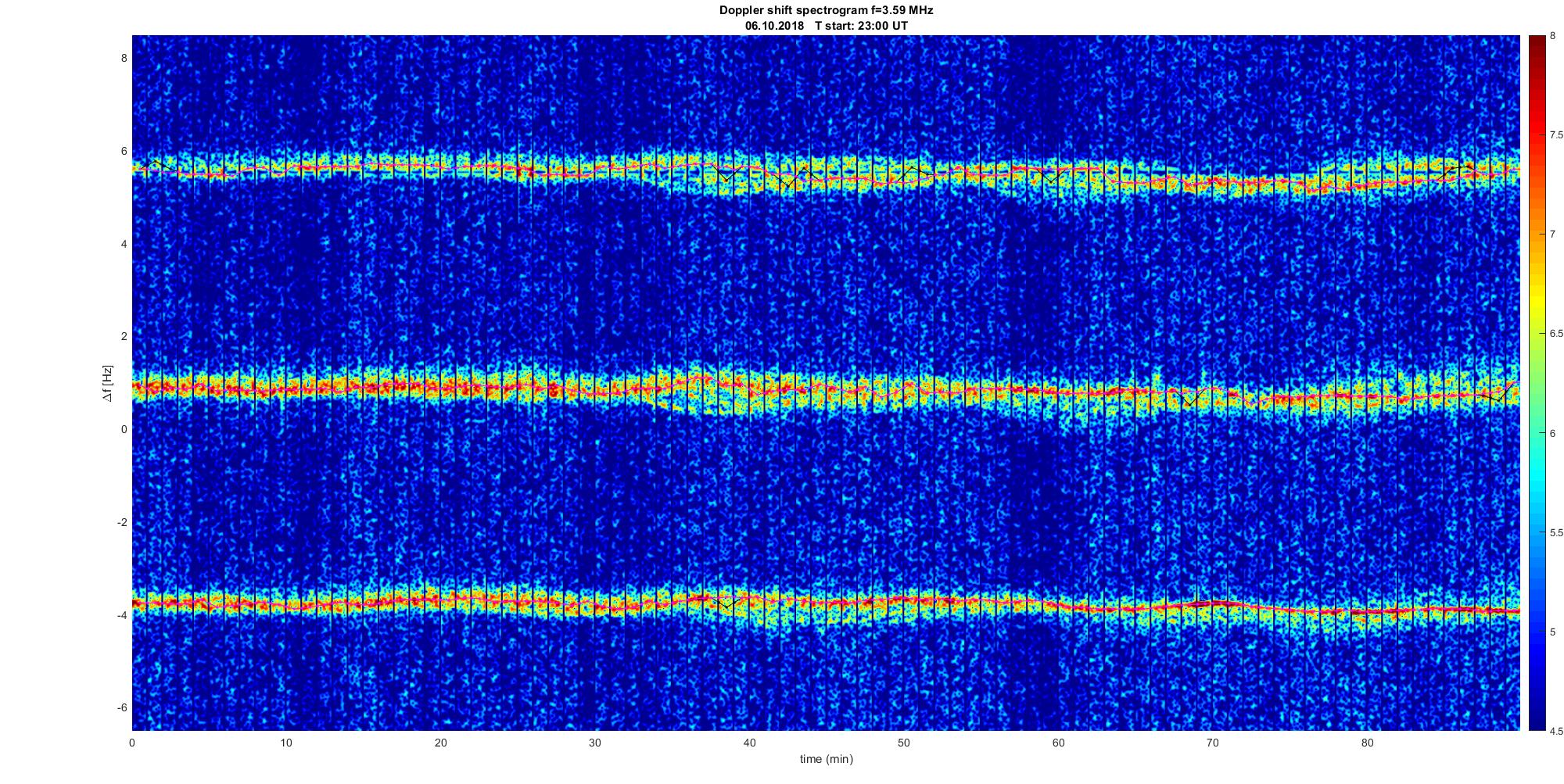
Task: Click the y-axis tick label -6
Action: [122, 707]
